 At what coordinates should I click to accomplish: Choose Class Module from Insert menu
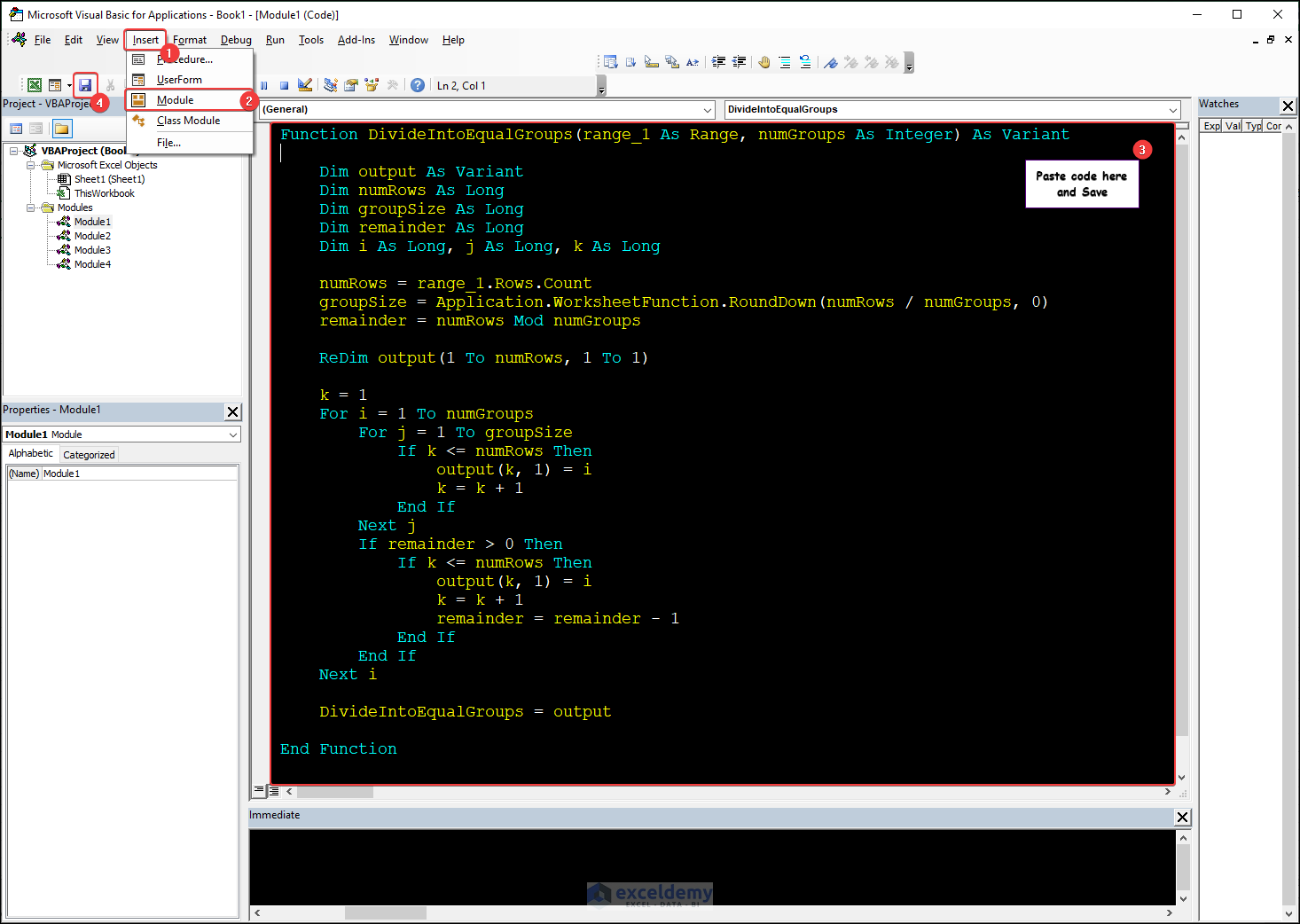click(x=188, y=121)
